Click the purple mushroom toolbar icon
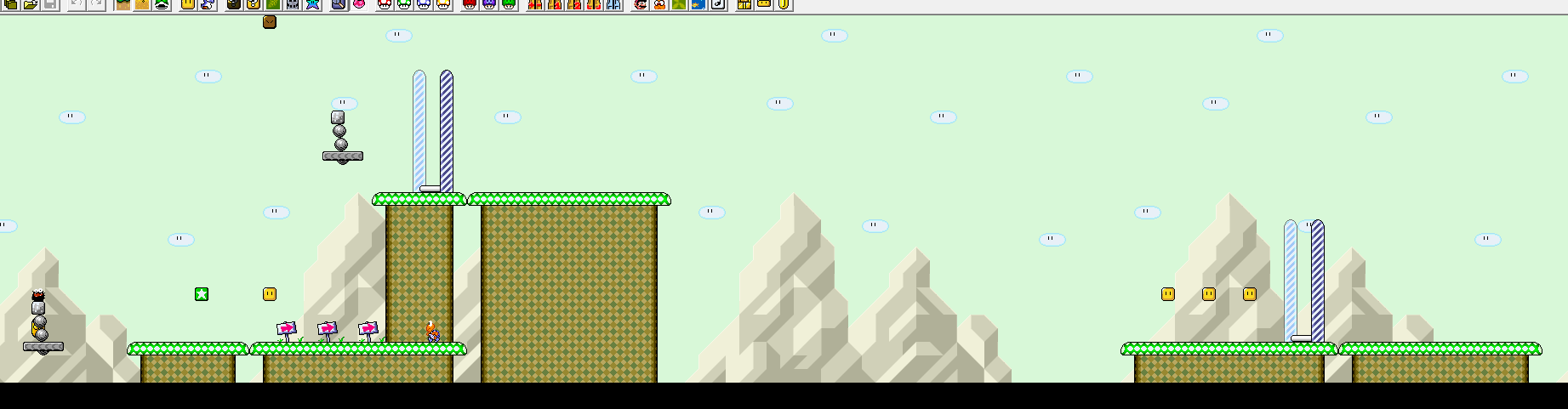This screenshot has width=1568, height=409. click(489, 4)
